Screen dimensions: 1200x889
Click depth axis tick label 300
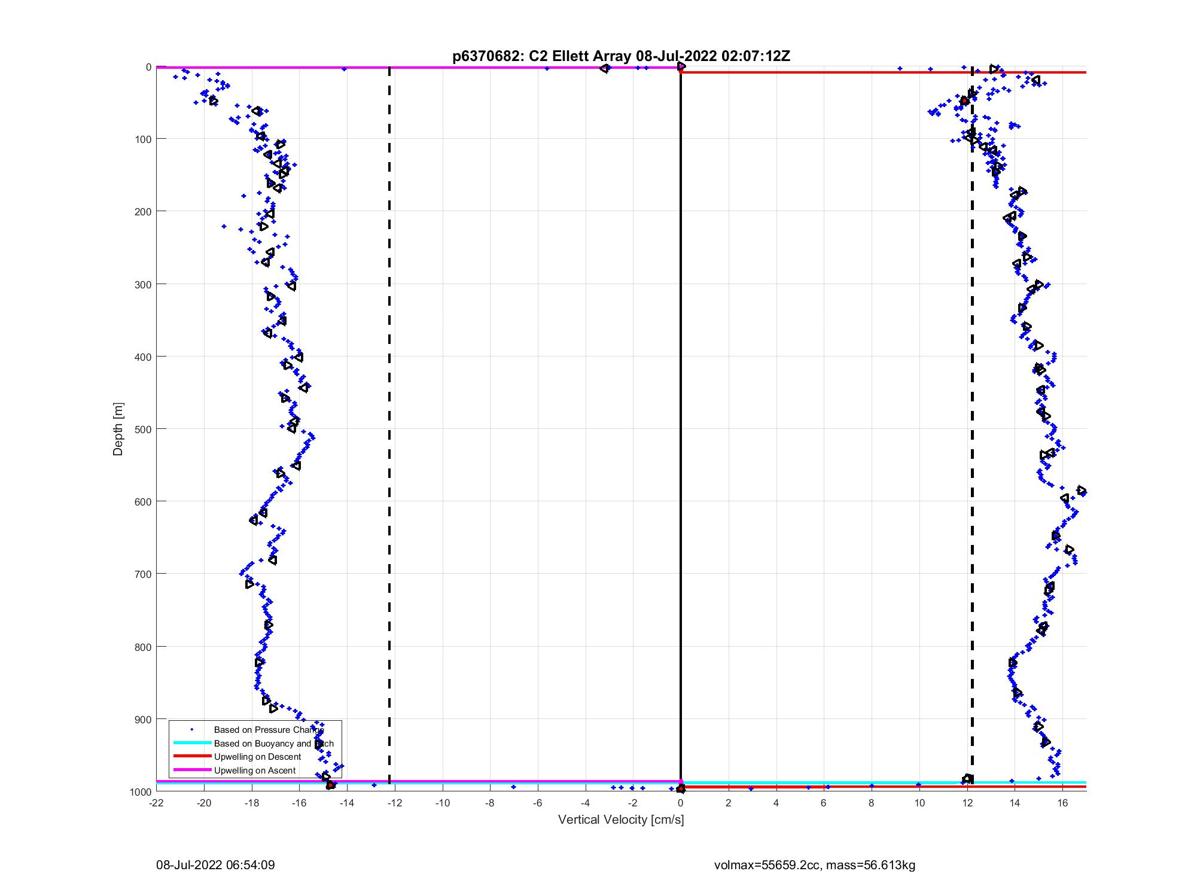click(x=142, y=284)
